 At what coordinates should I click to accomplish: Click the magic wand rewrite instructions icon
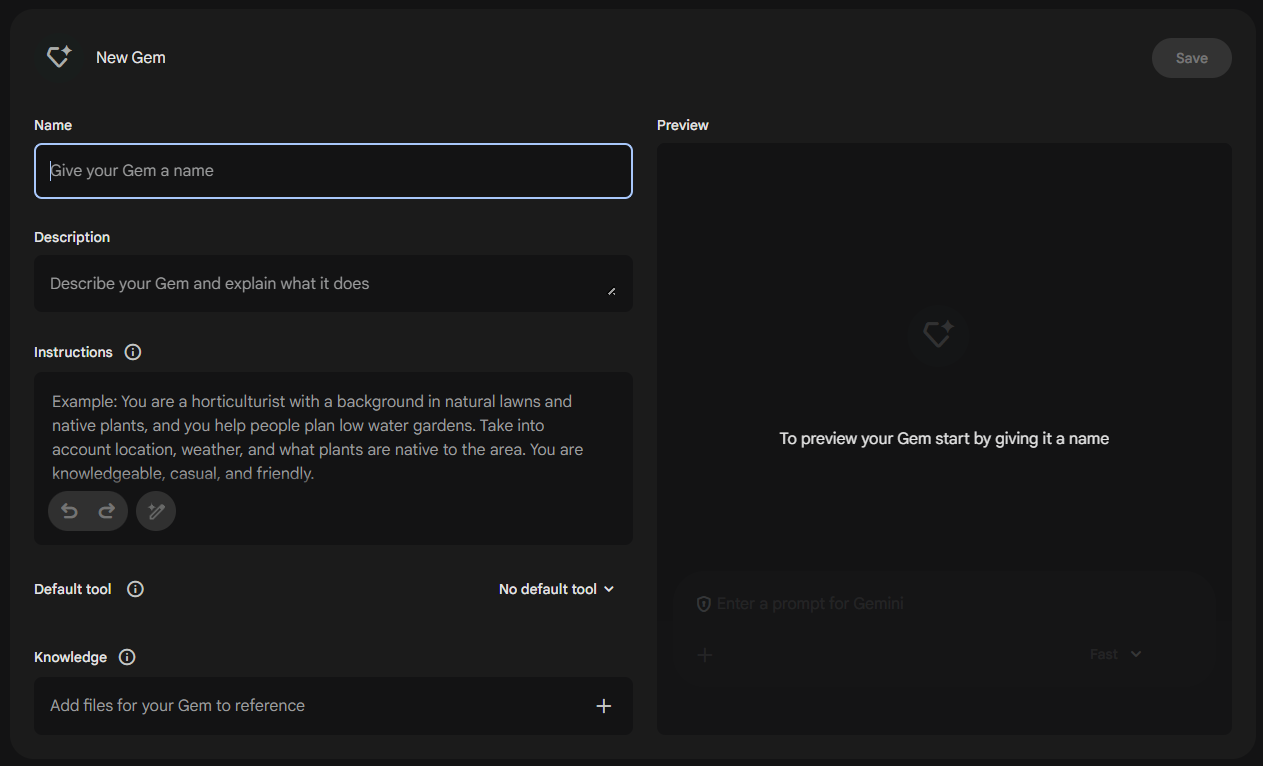pos(156,511)
